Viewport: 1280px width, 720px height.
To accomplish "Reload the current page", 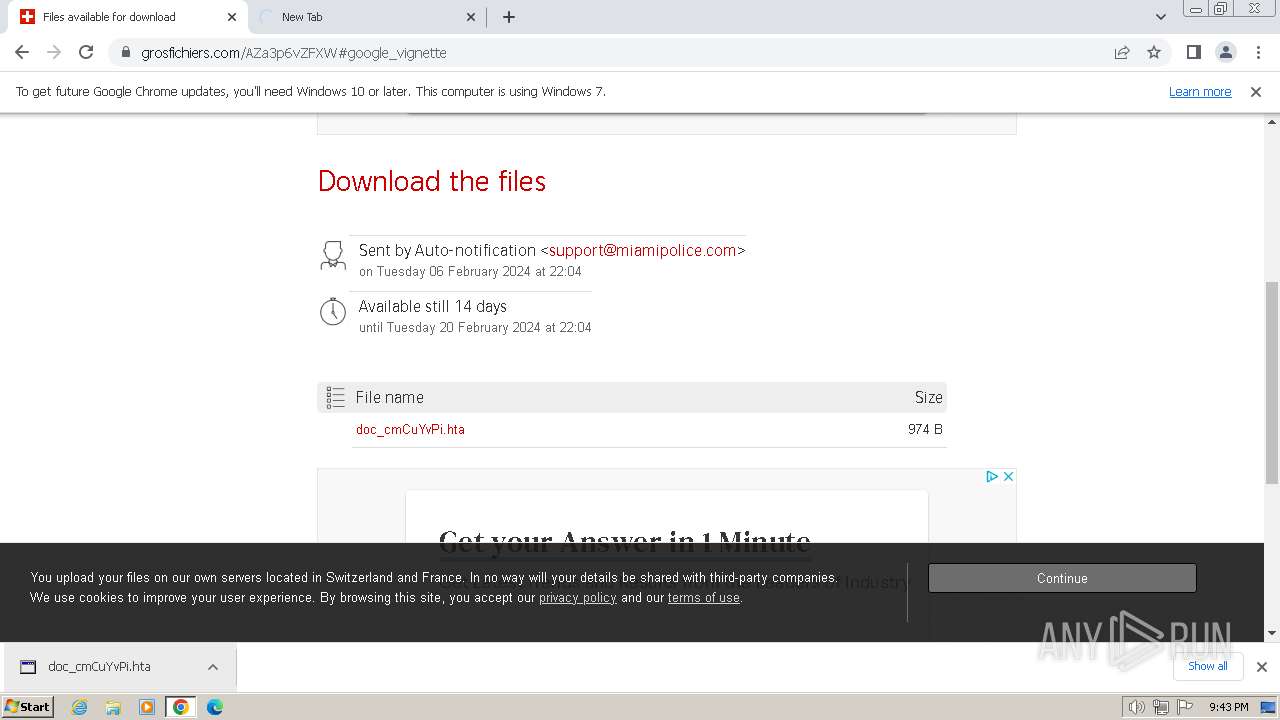I will point(86,52).
